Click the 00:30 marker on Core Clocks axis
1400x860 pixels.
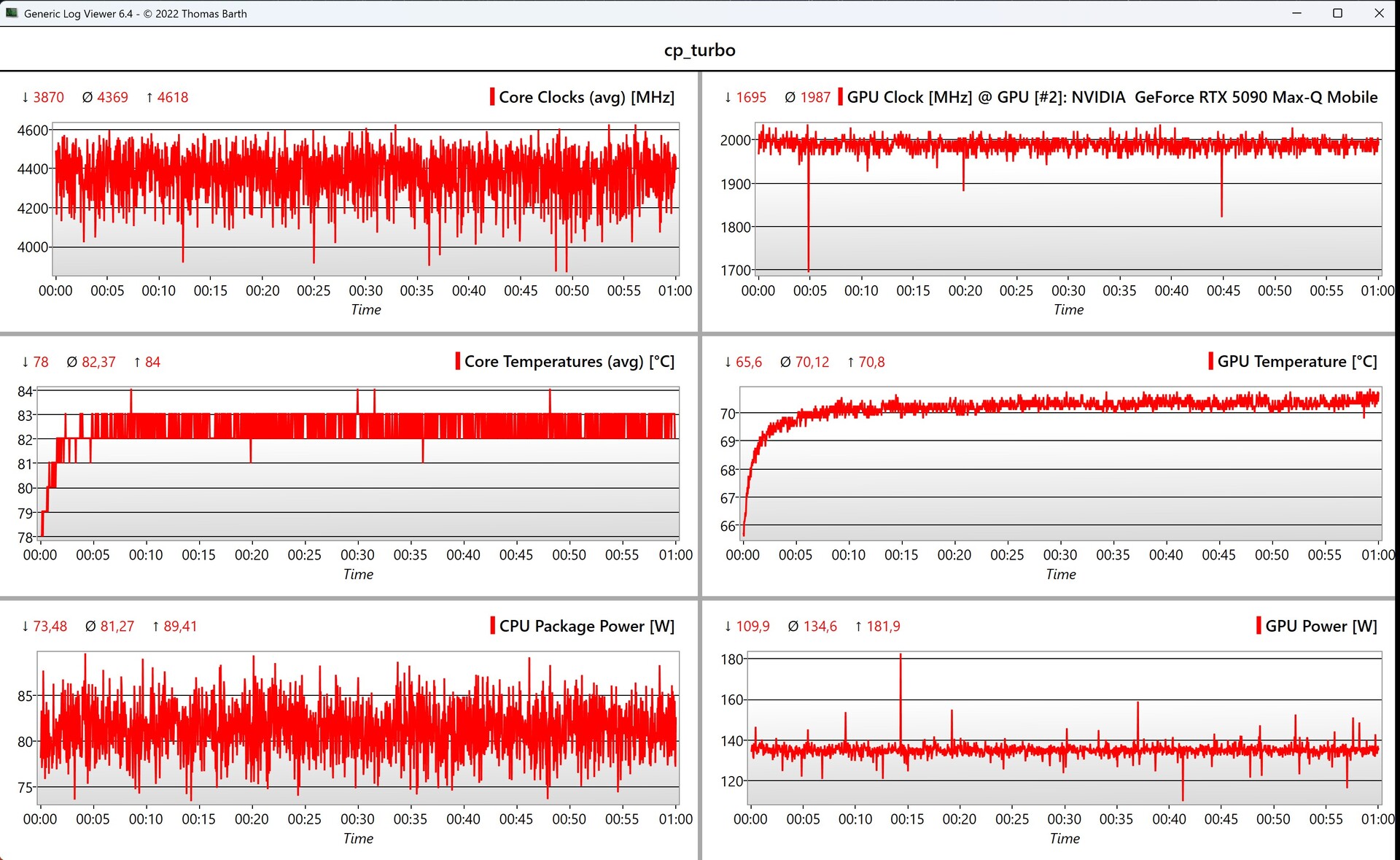(365, 290)
